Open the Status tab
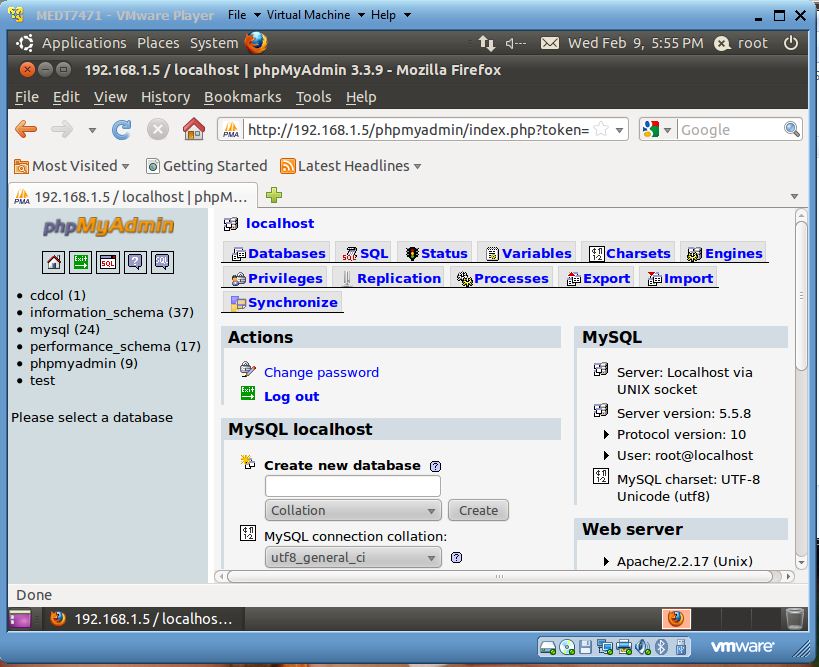The image size is (819, 667). tap(436, 253)
